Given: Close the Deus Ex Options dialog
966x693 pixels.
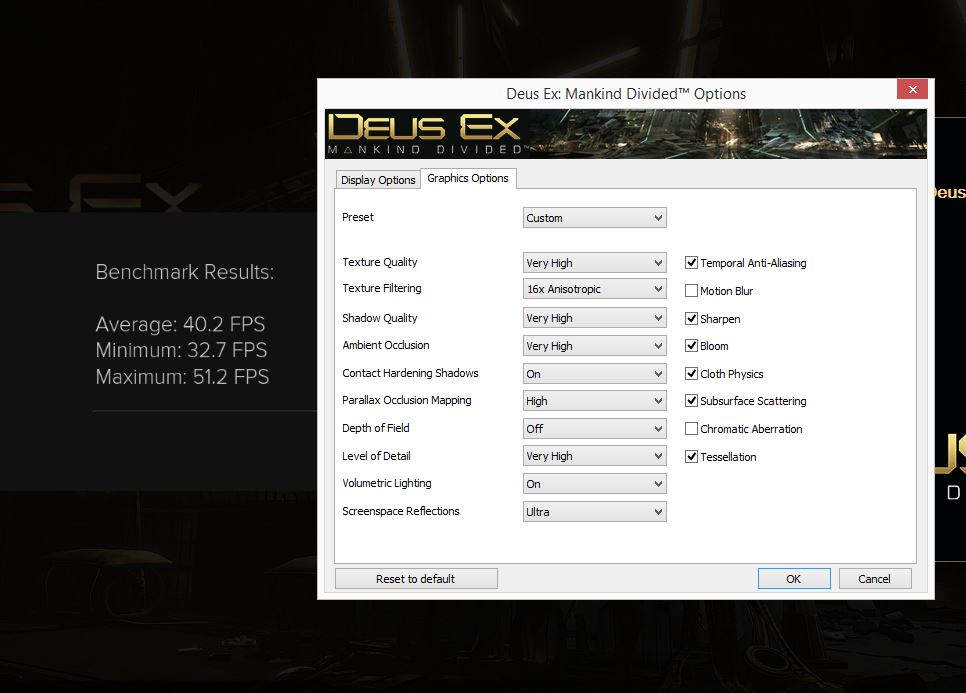Looking at the screenshot, I should pos(912,89).
